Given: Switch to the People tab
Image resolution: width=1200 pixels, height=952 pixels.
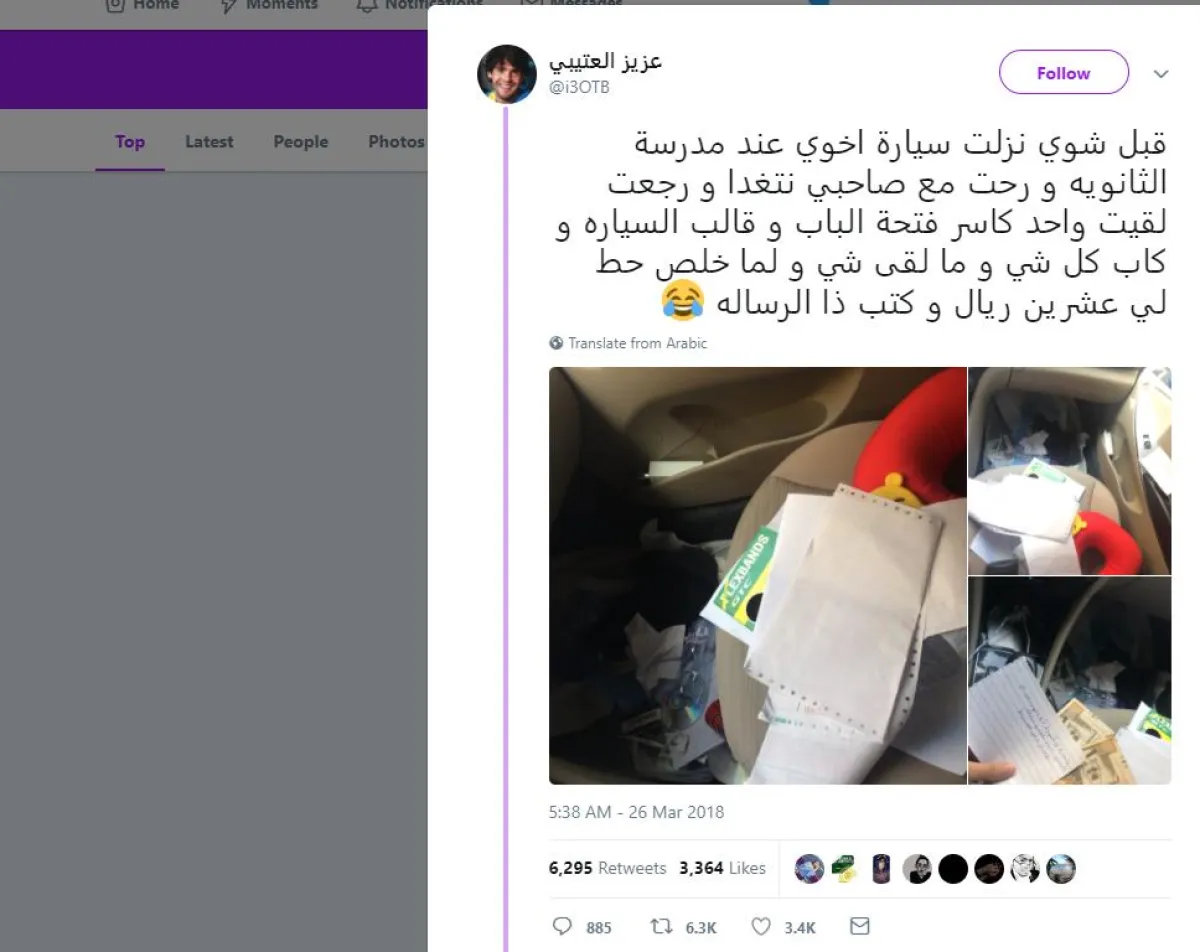Looking at the screenshot, I should click(x=301, y=142).
